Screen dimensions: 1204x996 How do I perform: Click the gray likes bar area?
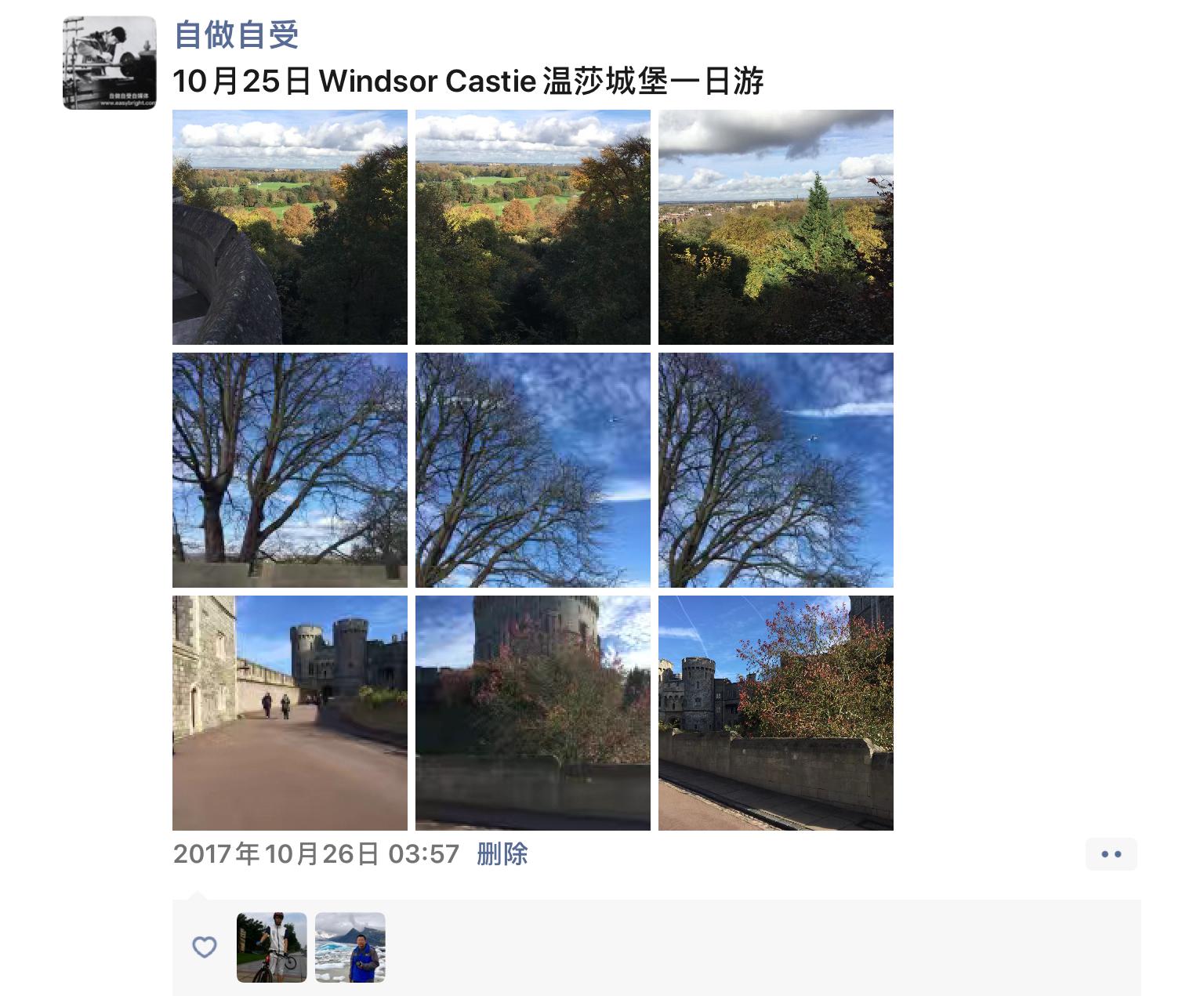(x=657, y=947)
